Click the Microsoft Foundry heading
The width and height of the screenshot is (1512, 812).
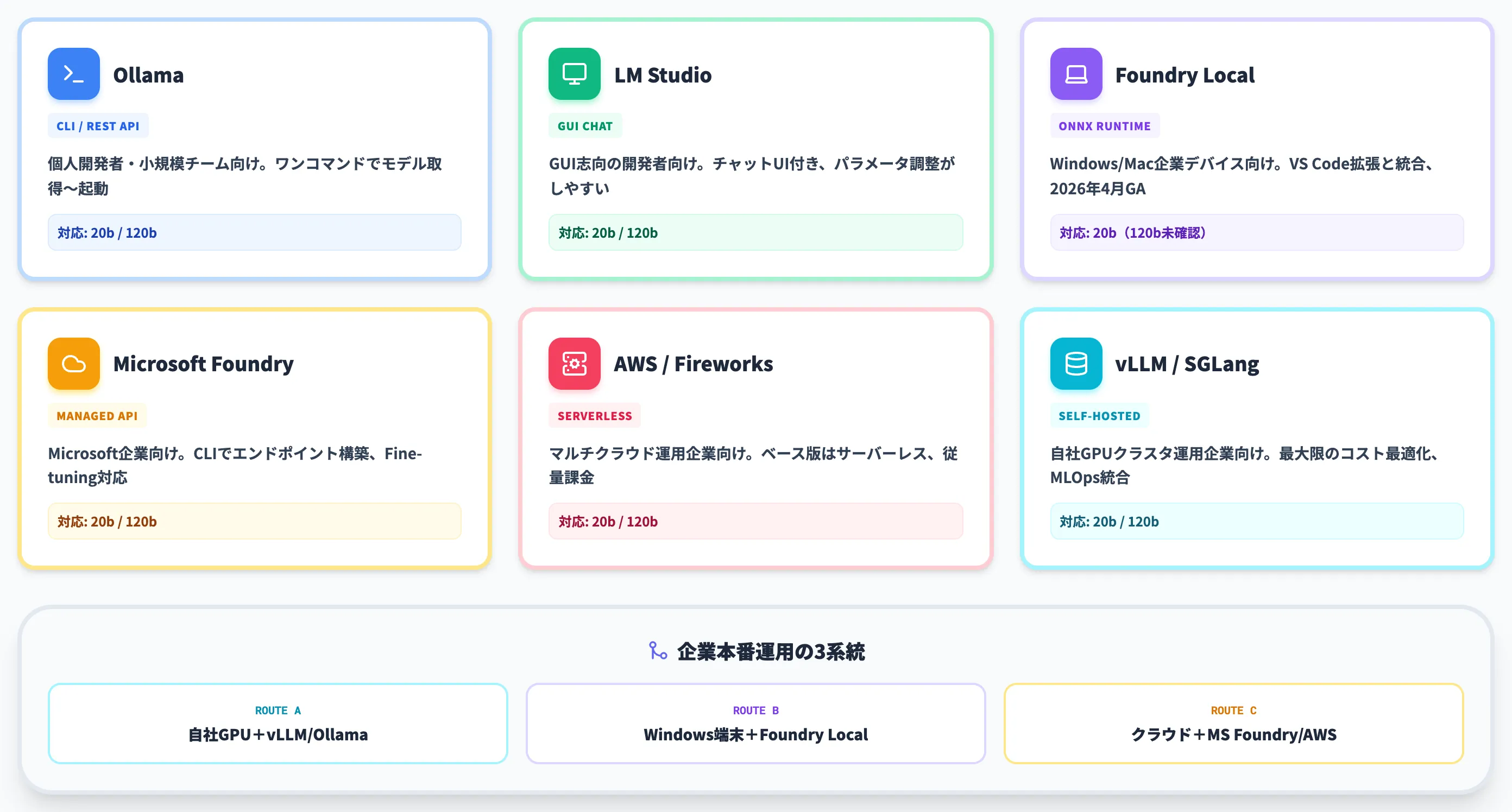203,364
